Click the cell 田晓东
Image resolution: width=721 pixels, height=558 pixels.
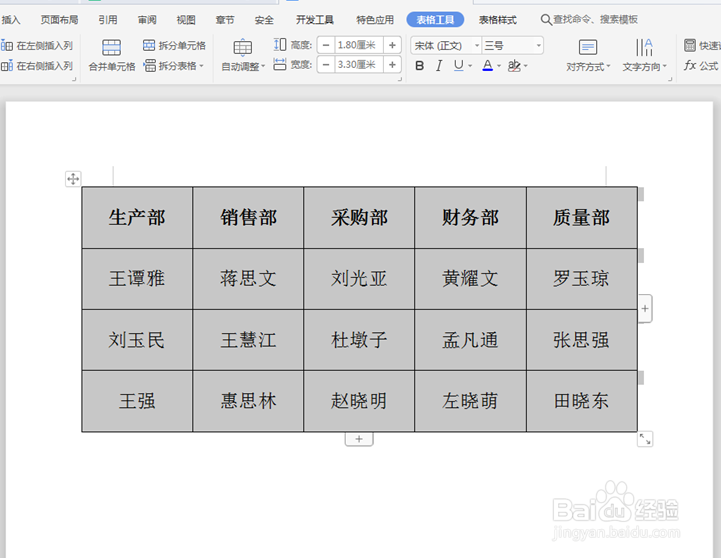(x=582, y=401)
